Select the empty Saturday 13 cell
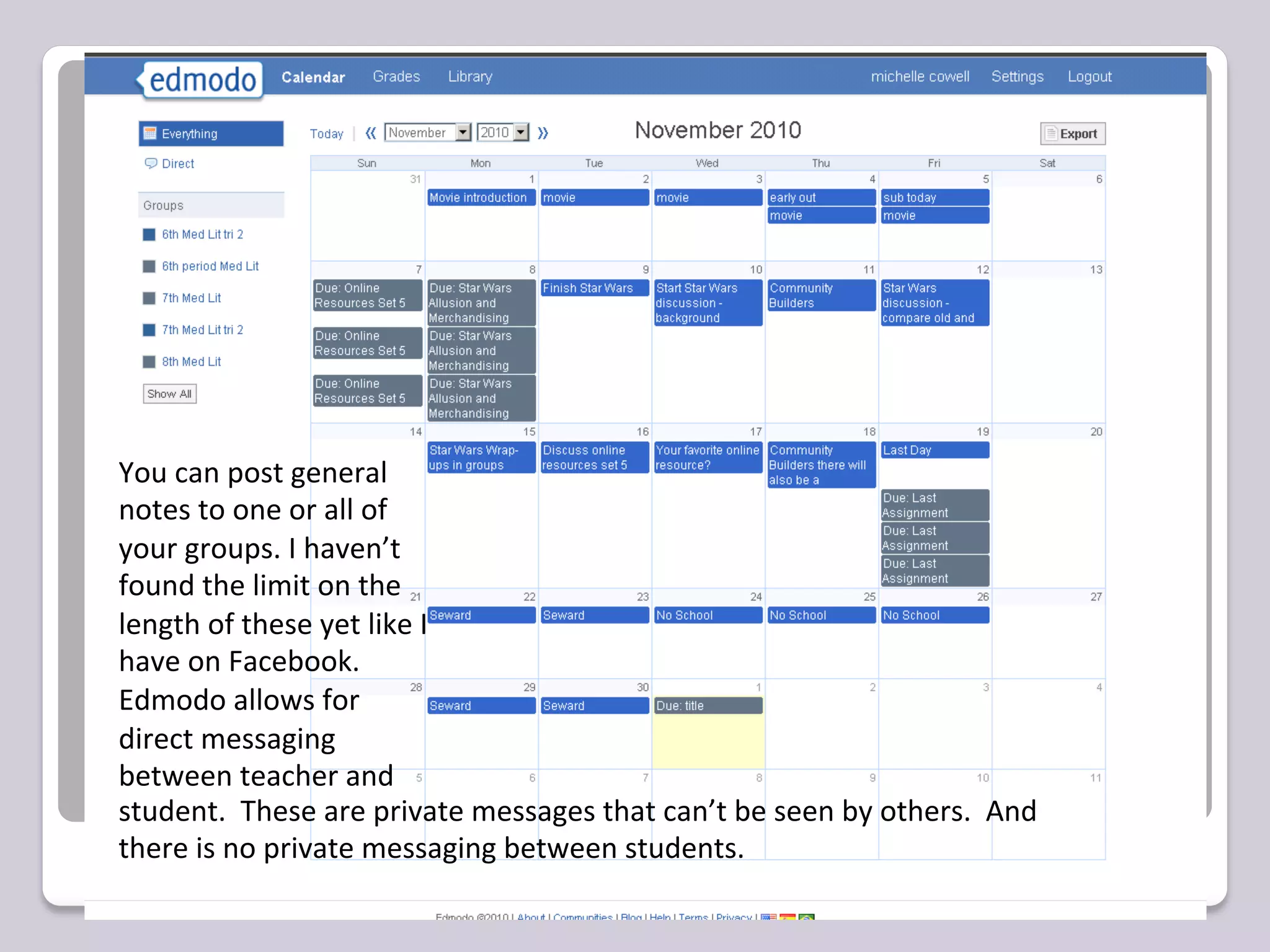1270x952 pixels. point(1049,343)
